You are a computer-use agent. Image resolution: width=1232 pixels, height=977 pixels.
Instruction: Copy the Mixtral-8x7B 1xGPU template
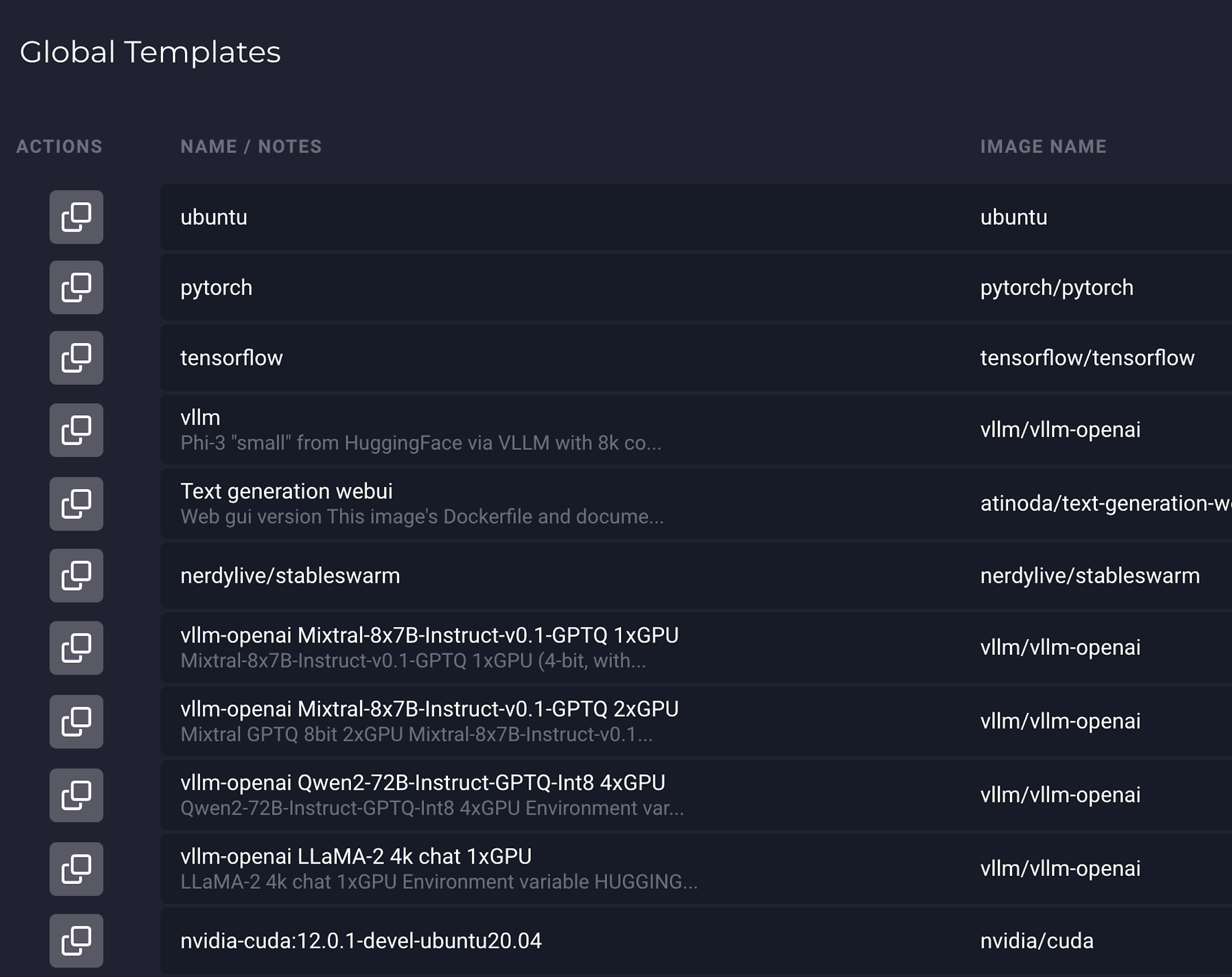pos(76,648)
